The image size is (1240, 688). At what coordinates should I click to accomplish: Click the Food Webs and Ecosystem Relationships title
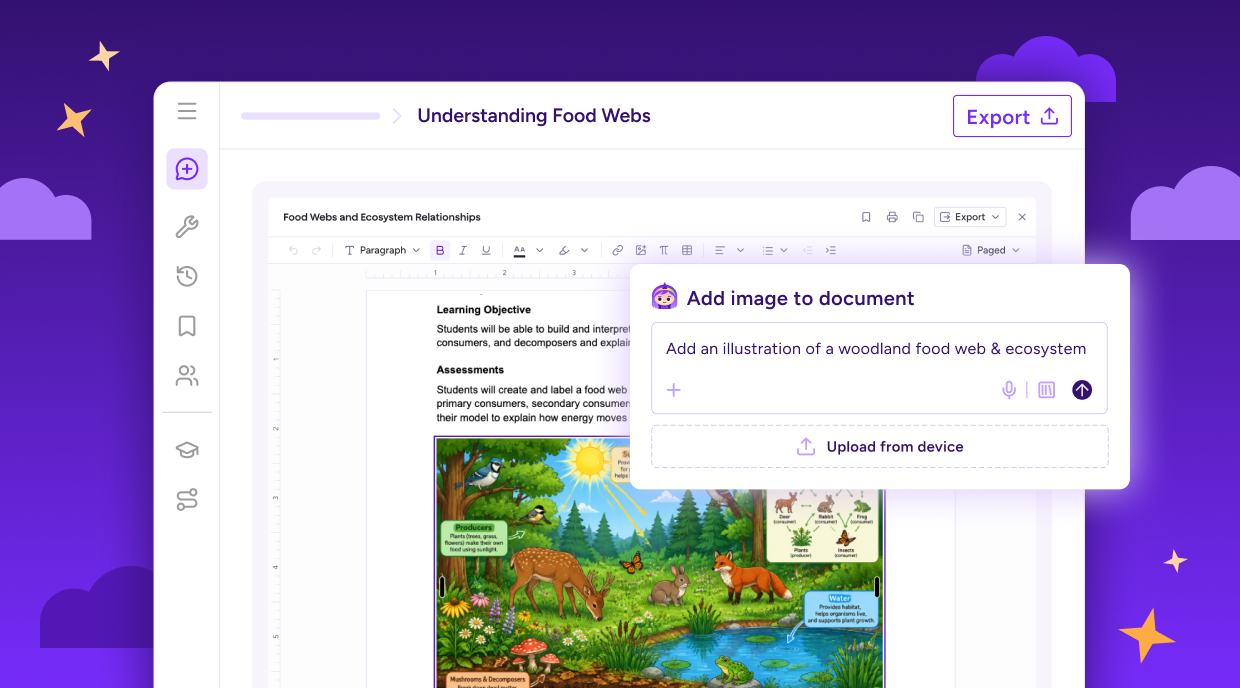pos(382,217)
